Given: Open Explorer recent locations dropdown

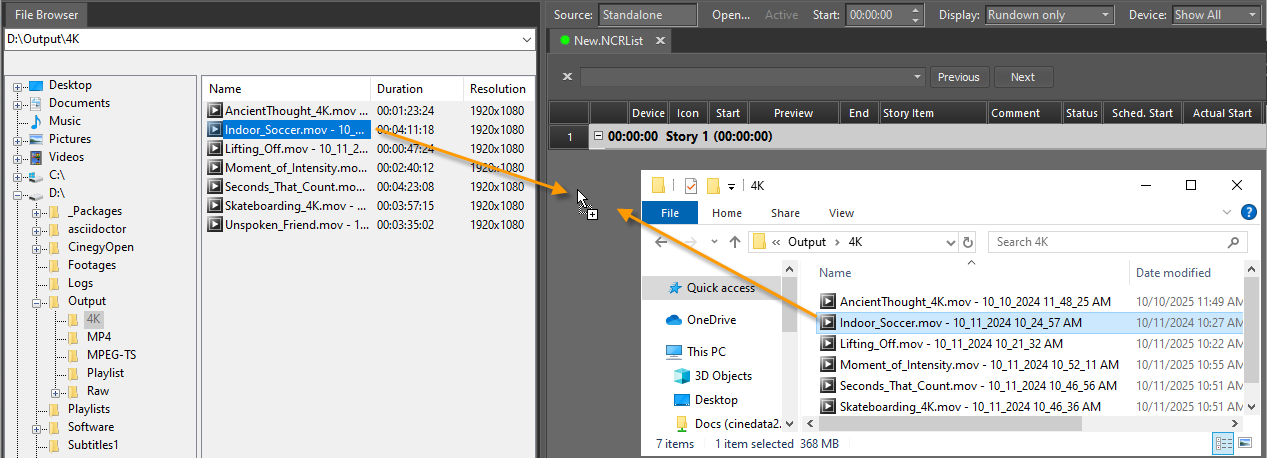Looking at the screenshot, I should coord(714,242).
